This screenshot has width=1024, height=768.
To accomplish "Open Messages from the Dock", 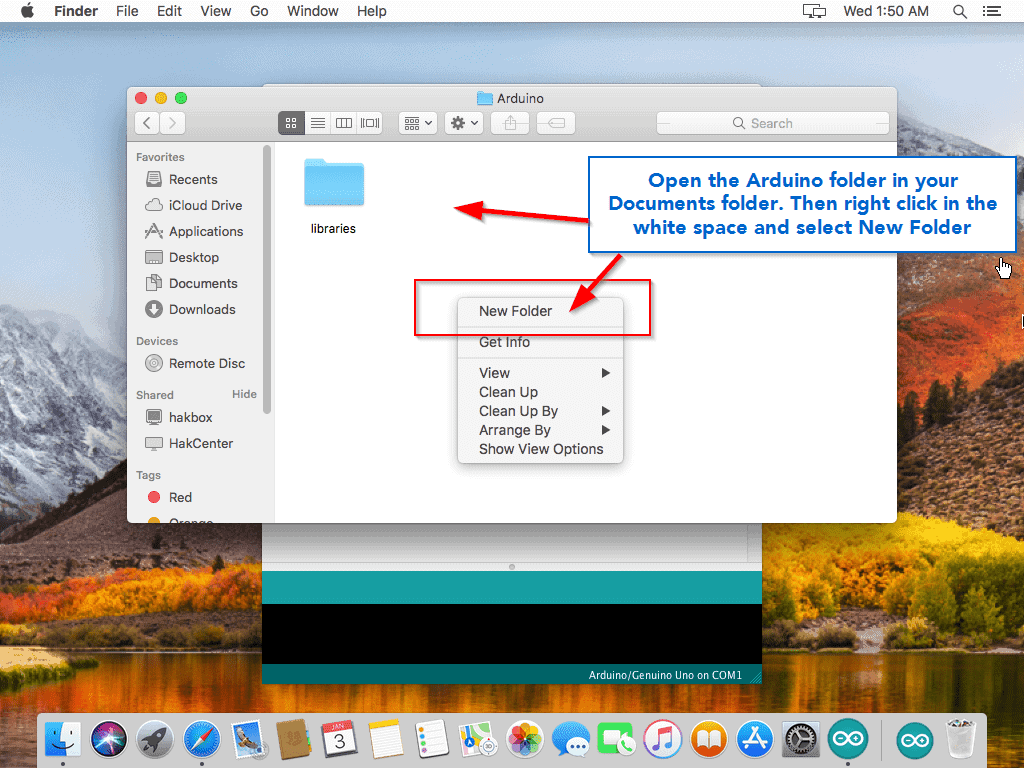I will click(571, 740).
